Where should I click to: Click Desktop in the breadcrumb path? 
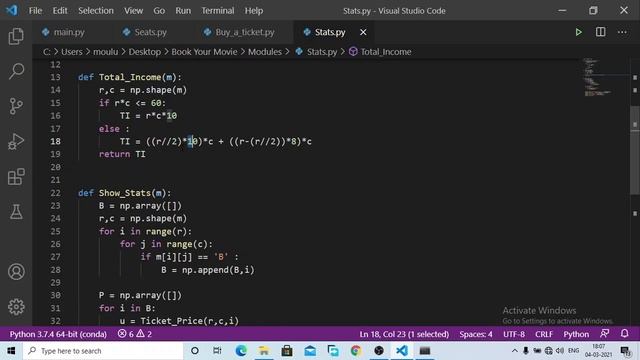pos(144,52)
